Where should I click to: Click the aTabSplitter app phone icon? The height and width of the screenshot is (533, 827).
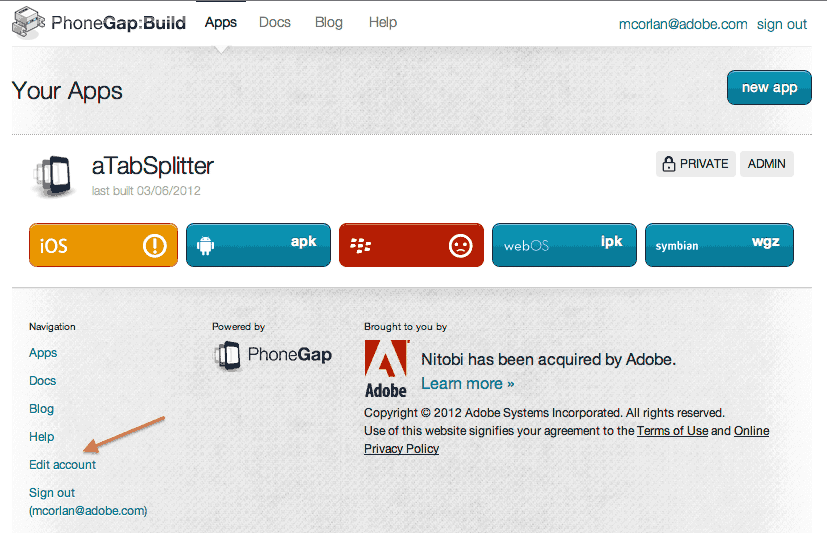[54, 174]
